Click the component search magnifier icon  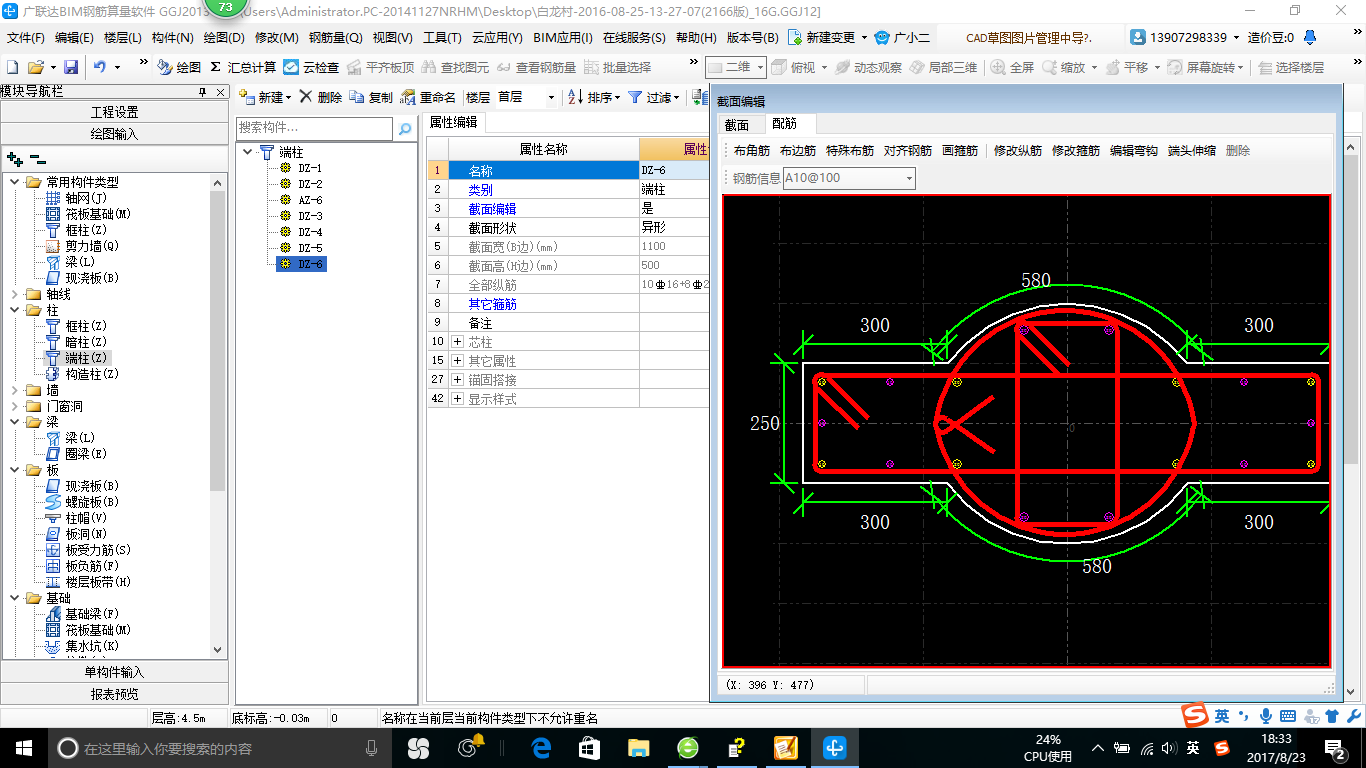coord(405,129)
